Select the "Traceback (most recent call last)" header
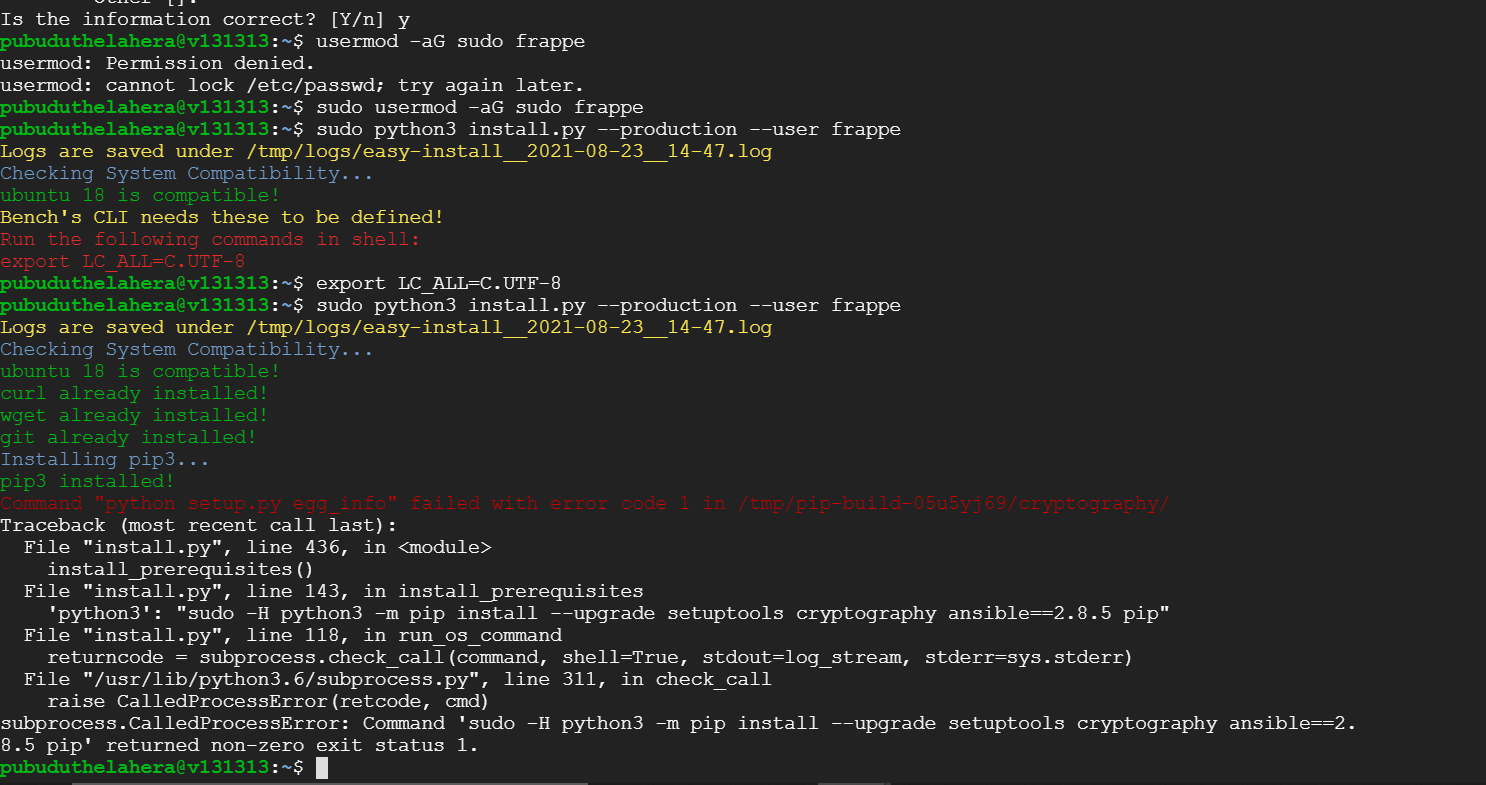1486x785 pixels. pos(198,525)
